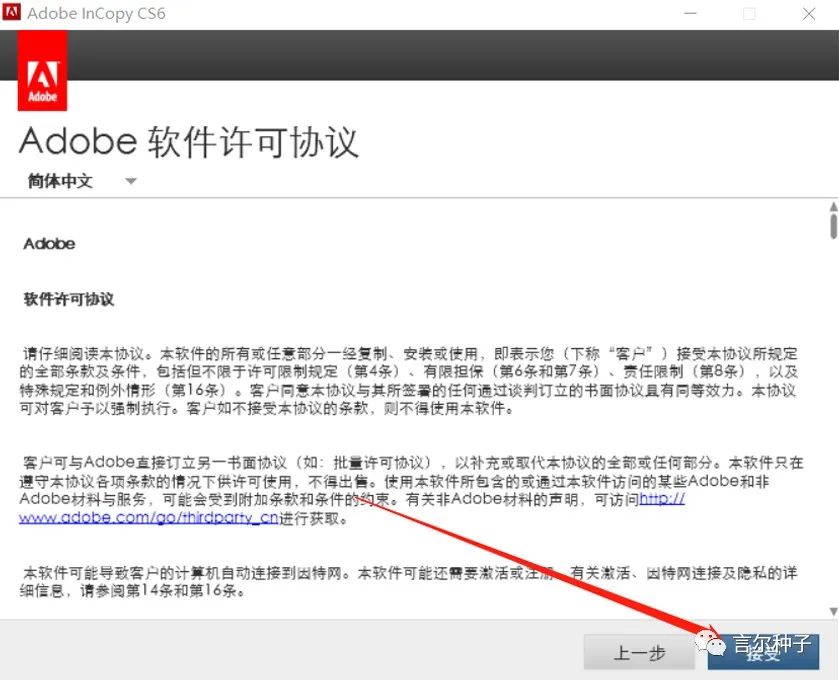Click the paragraph starting 请仔细阅读本协议
Viewport: 839px width, 680px height.
click(409, 381)
